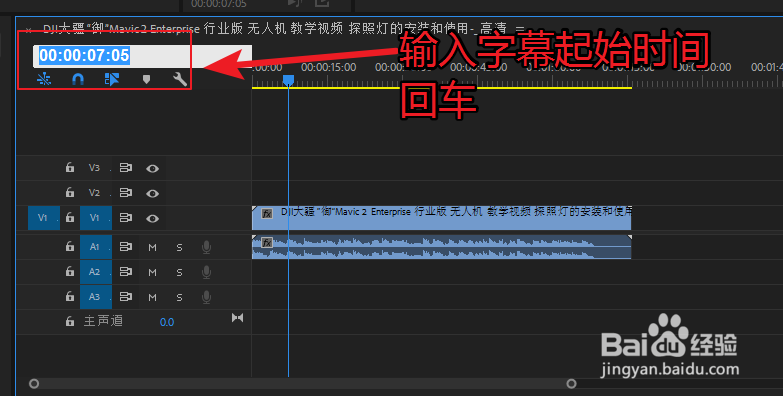Solo track A2 with S button
Viewport: 783px width, 396px height.
pyautogui.click(x=179, y=273)
